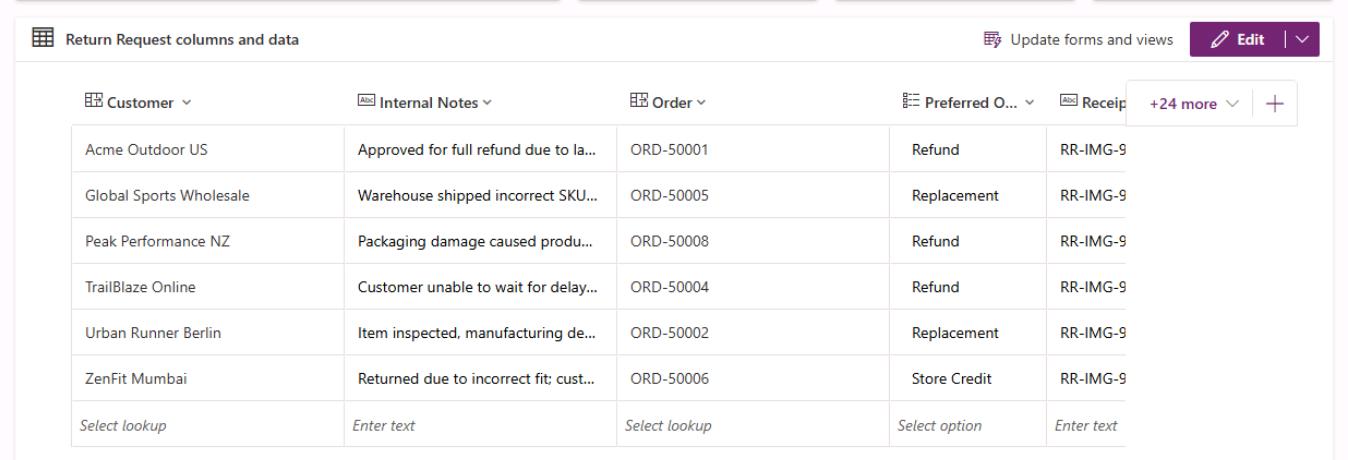Open the Internal Notes column dropdown
The width and height of the screenshot is (1348, 460).
click(487, 102)
